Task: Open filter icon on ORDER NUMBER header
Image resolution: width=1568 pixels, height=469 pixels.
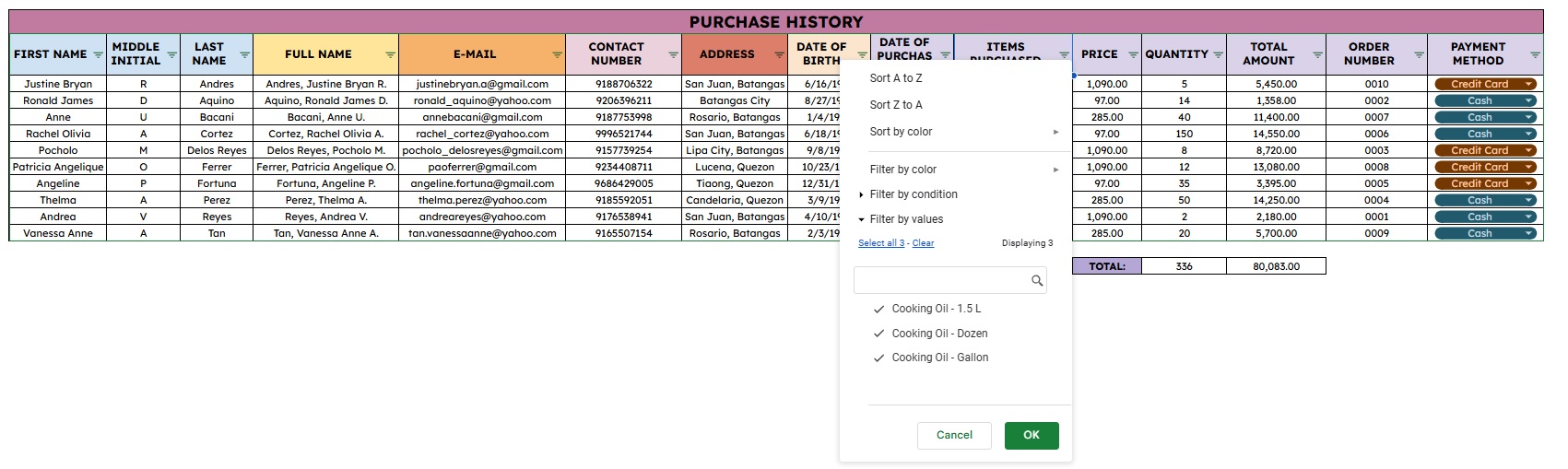Action: (1419, 55)
